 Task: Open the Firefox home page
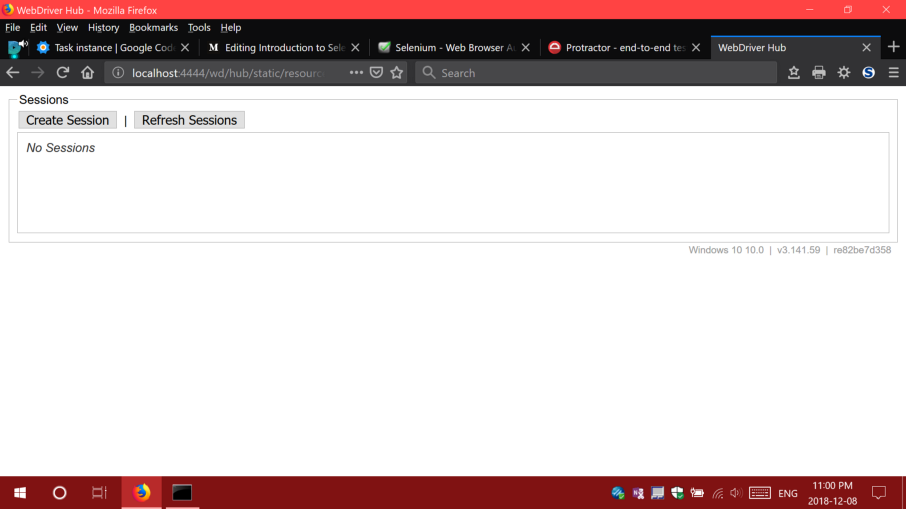pos(87,73)
